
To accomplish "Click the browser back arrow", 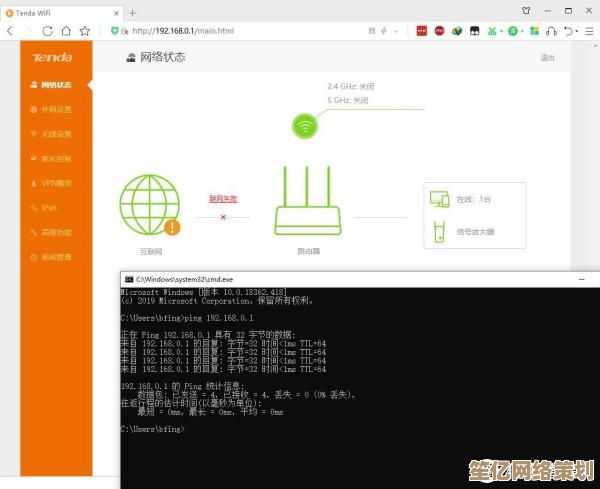I will (x=10, y=31).
